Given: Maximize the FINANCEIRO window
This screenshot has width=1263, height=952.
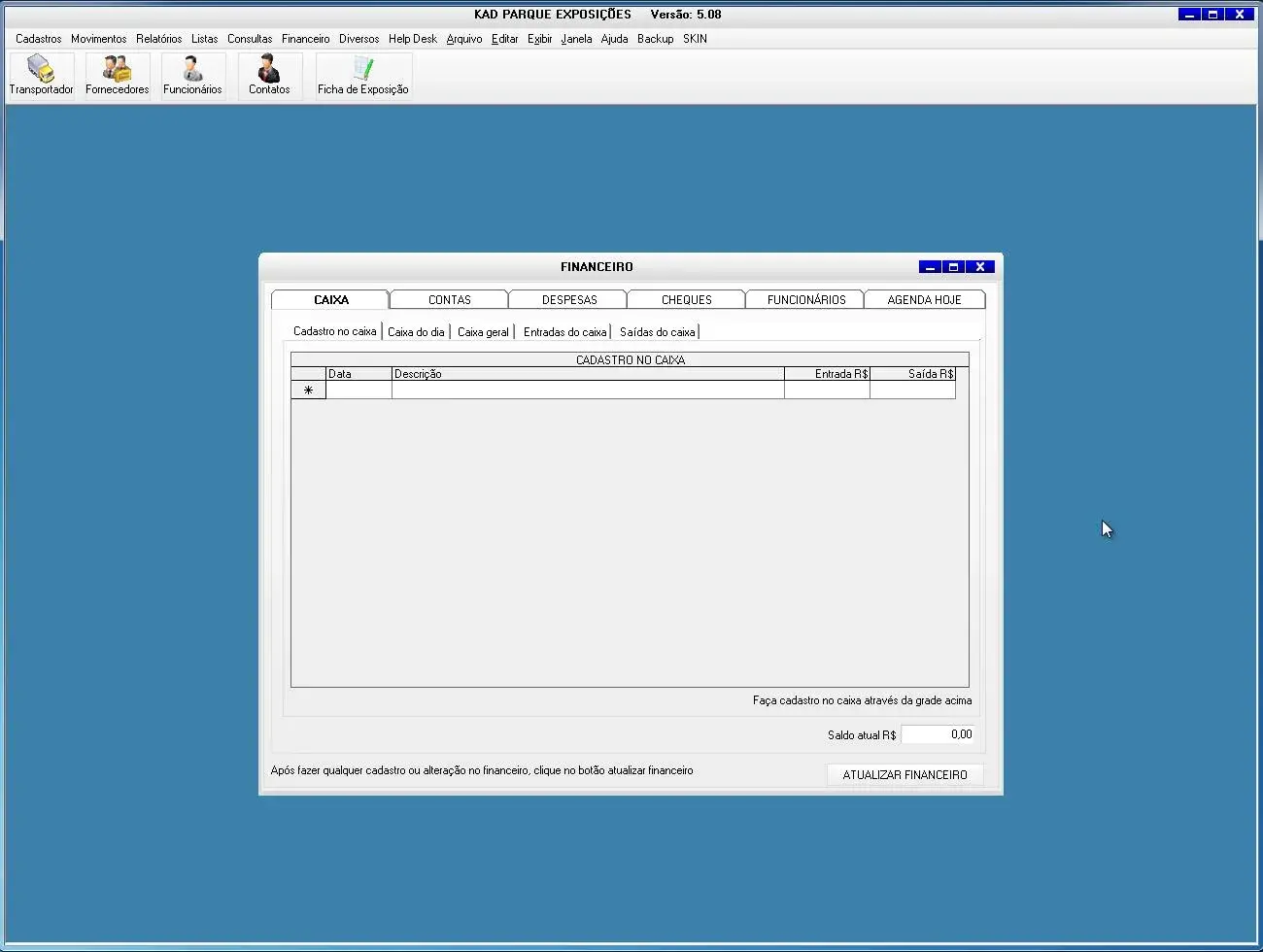Looking at the screenshot, I should tap(954, 266).
